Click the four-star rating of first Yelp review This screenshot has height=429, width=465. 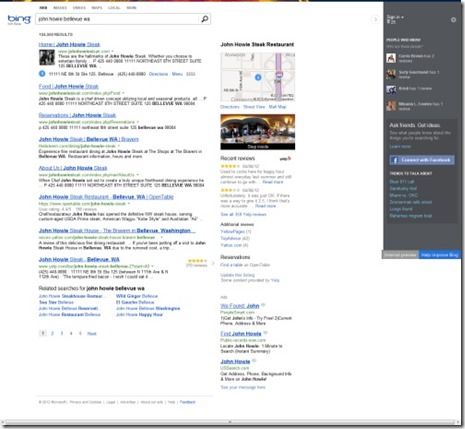(230, 166)
